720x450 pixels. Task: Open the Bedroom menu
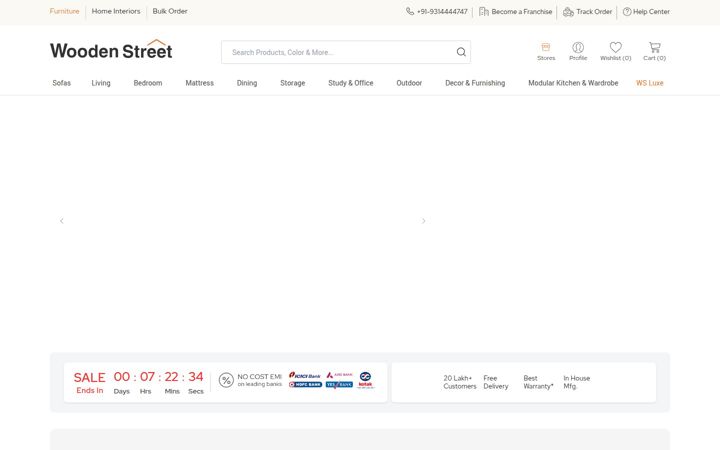click(x=148, y=83)
